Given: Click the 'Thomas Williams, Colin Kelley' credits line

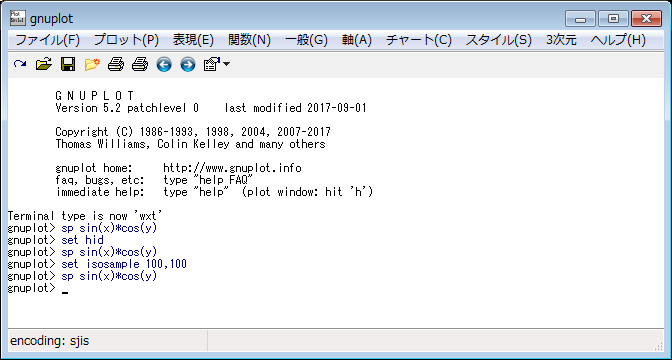Looking at the screenshot, I should tap(190, 144).
